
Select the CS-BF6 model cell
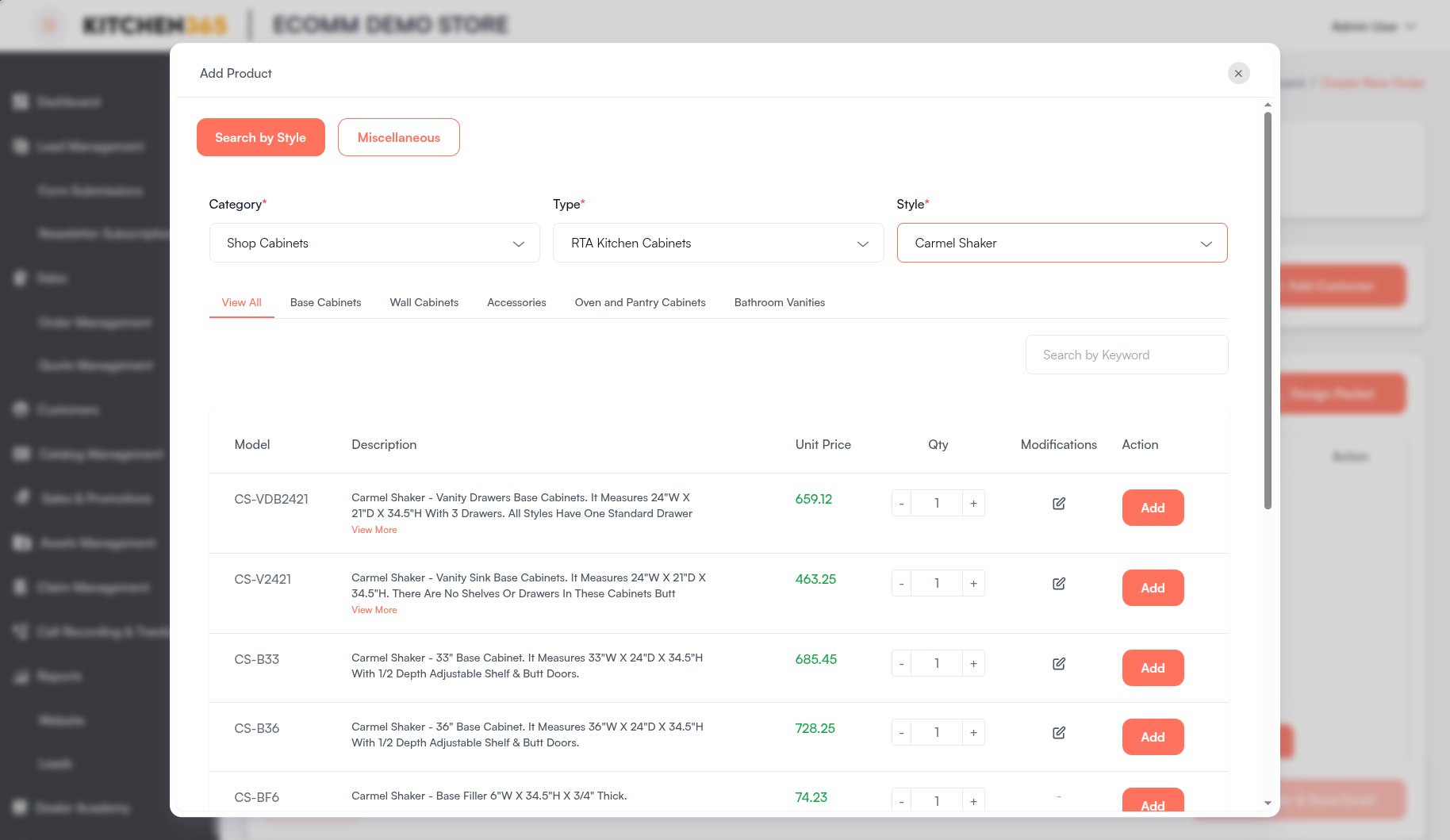point(257,797)
